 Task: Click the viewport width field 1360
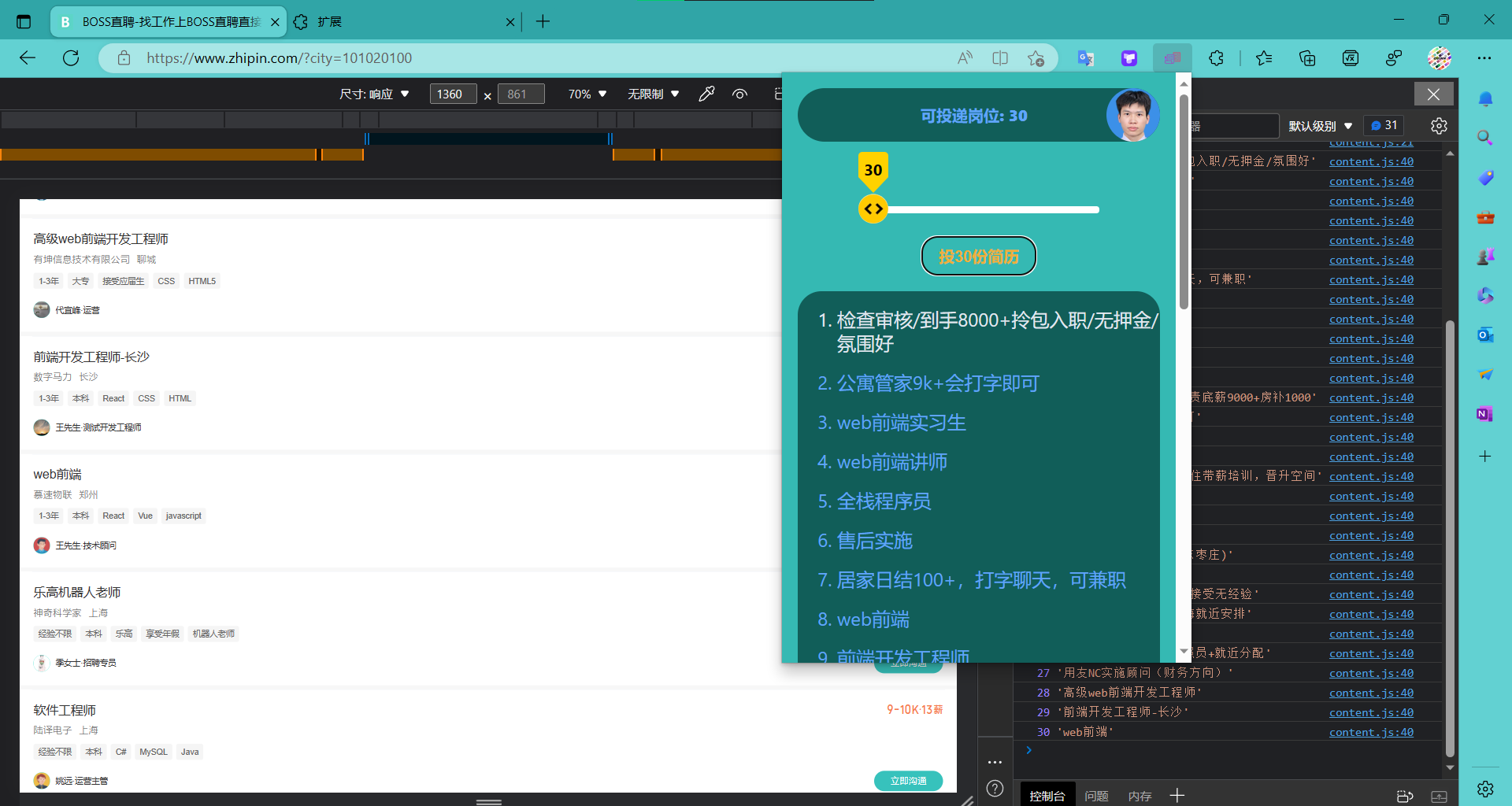(x=453, y=94)
